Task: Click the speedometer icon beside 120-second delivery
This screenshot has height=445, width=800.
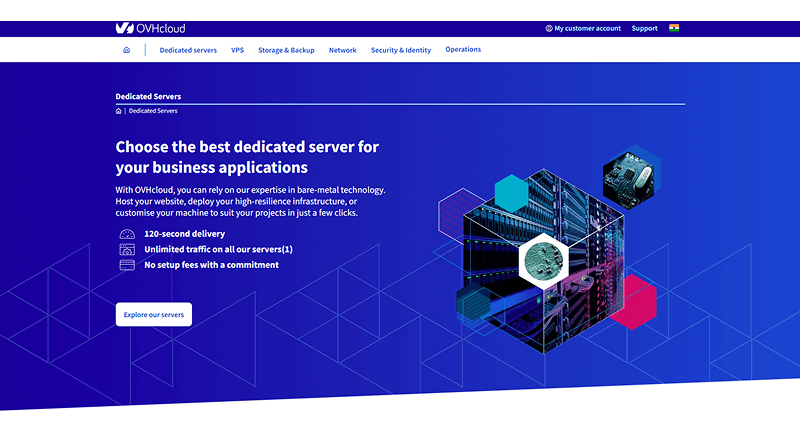Action: (x=127, y=234)
